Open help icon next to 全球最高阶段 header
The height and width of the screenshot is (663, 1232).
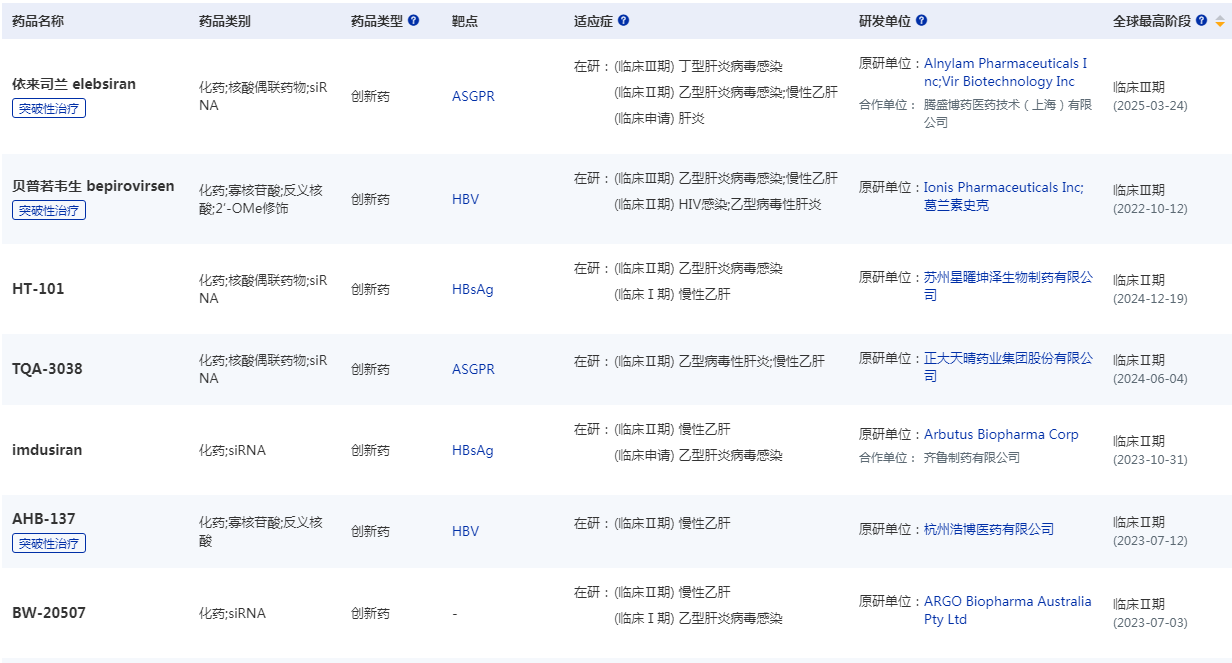coord(1203,20)
